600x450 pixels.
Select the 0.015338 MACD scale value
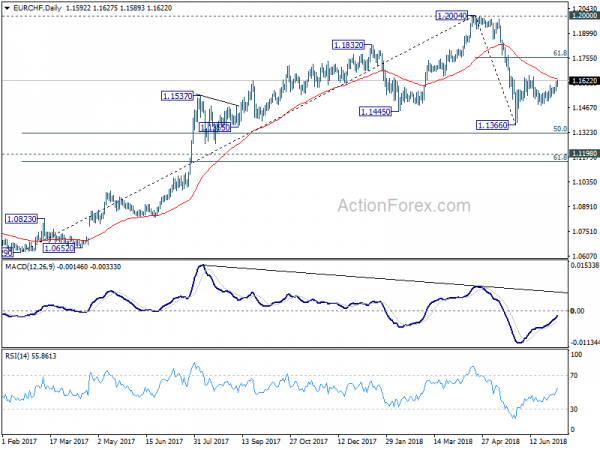point(584,265)
